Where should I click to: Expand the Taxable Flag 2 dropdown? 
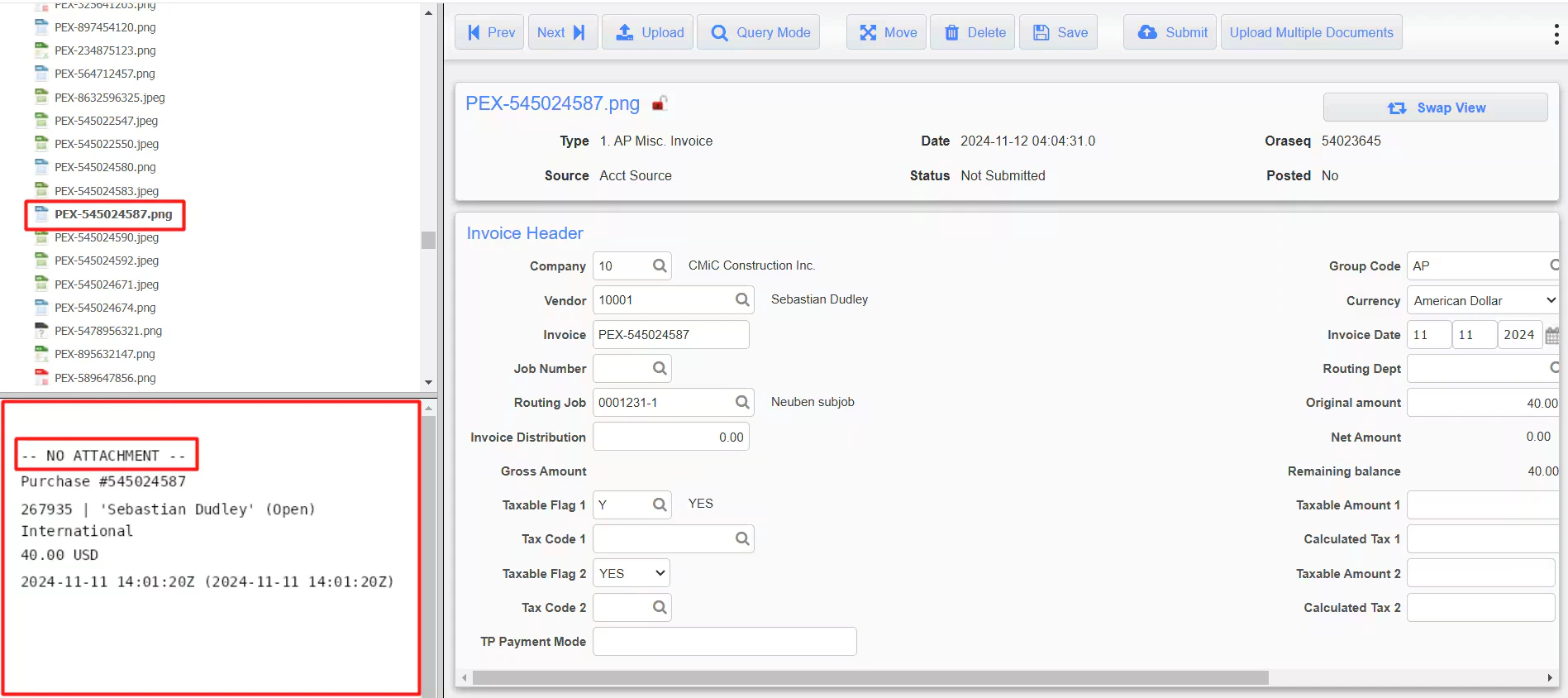coord(631,573)
